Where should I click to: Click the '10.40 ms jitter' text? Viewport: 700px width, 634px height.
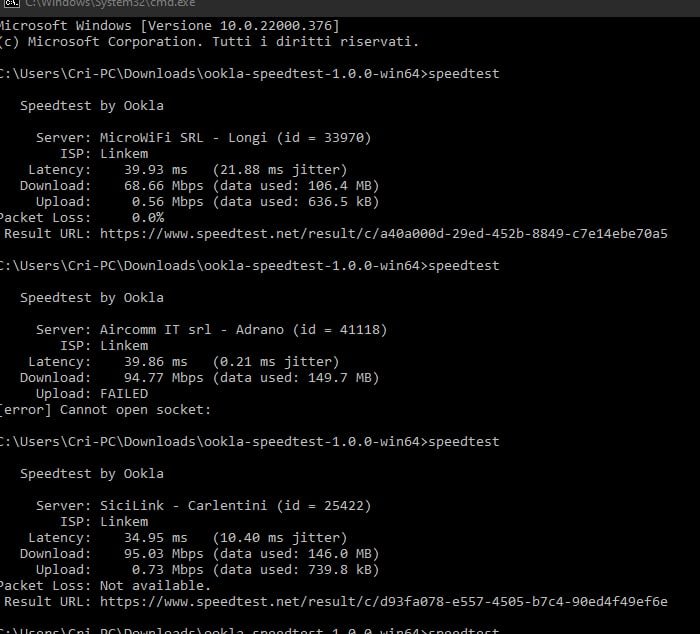pos(280,538)
